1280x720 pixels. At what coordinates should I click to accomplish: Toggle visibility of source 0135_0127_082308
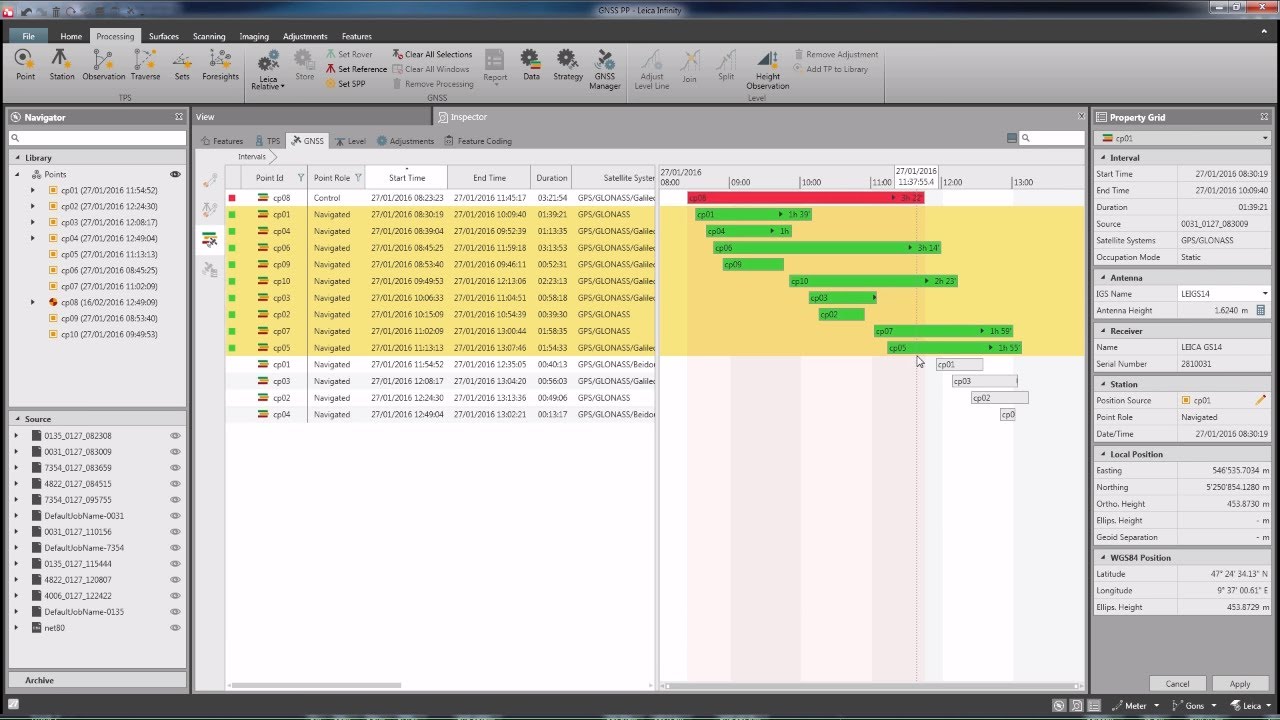click(175, 436)
